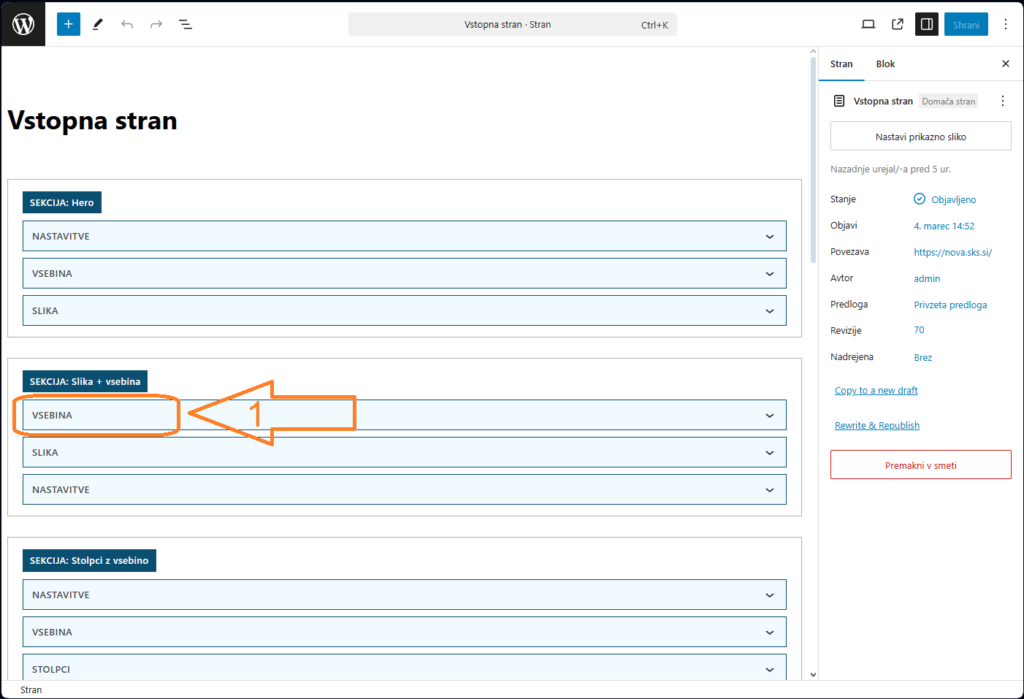
Task: Click the Redo arrow icon
Action: point(156,24)
